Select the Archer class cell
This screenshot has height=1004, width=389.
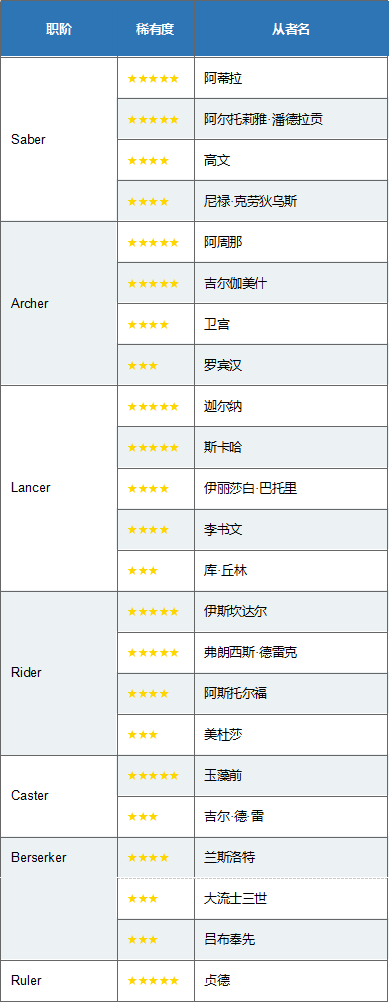coord(59,304)
